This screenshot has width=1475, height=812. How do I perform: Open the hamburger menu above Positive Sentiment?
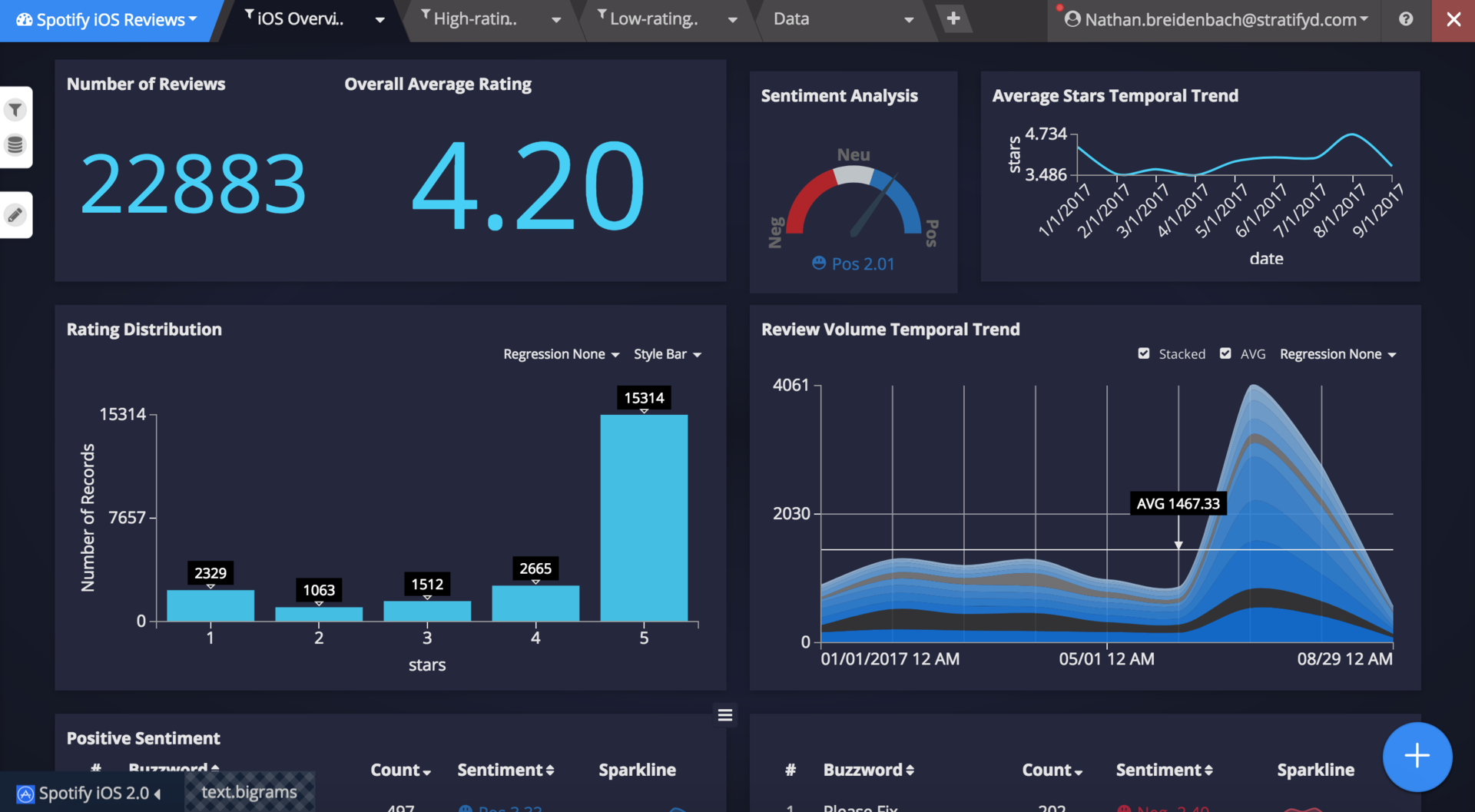coord(724,715)
